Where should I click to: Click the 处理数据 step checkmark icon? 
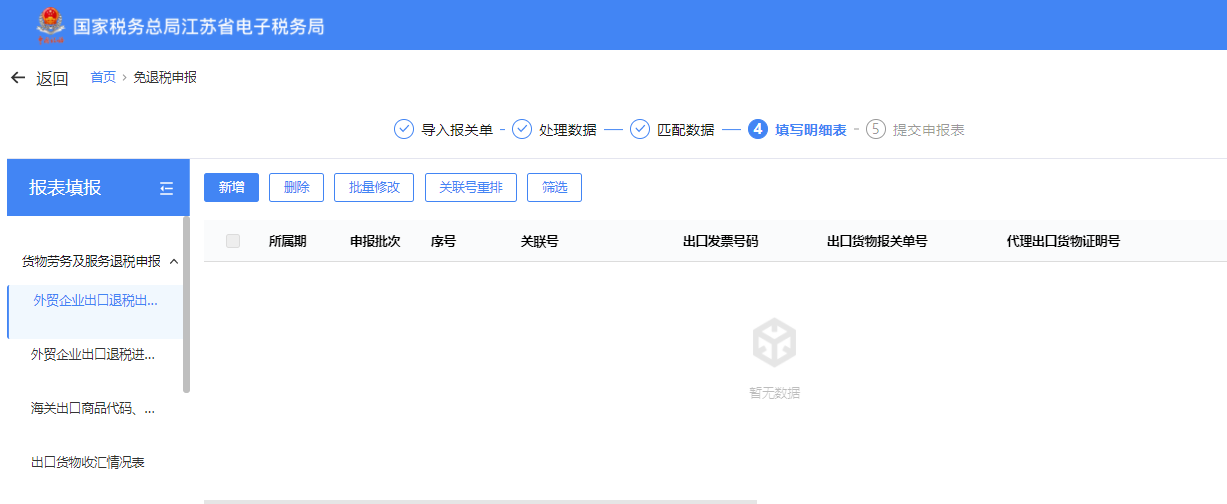pyautogui.click(x=522, y=129)
